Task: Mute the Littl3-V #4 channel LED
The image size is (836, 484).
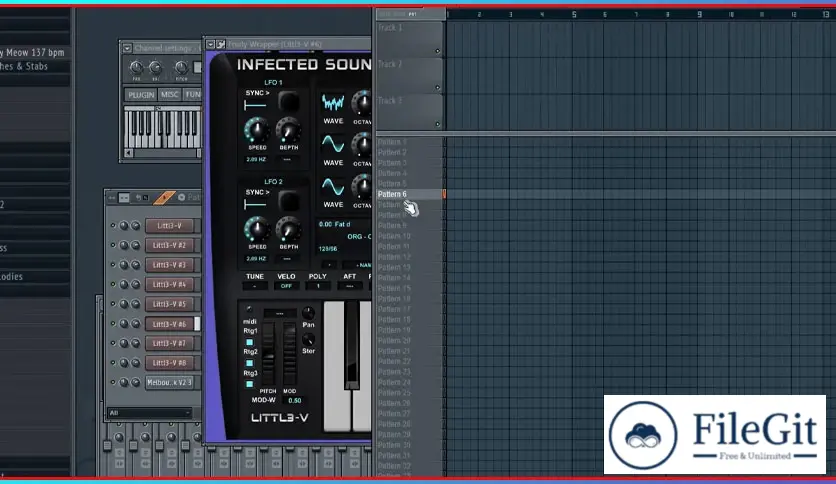Action: click(113, 284)
